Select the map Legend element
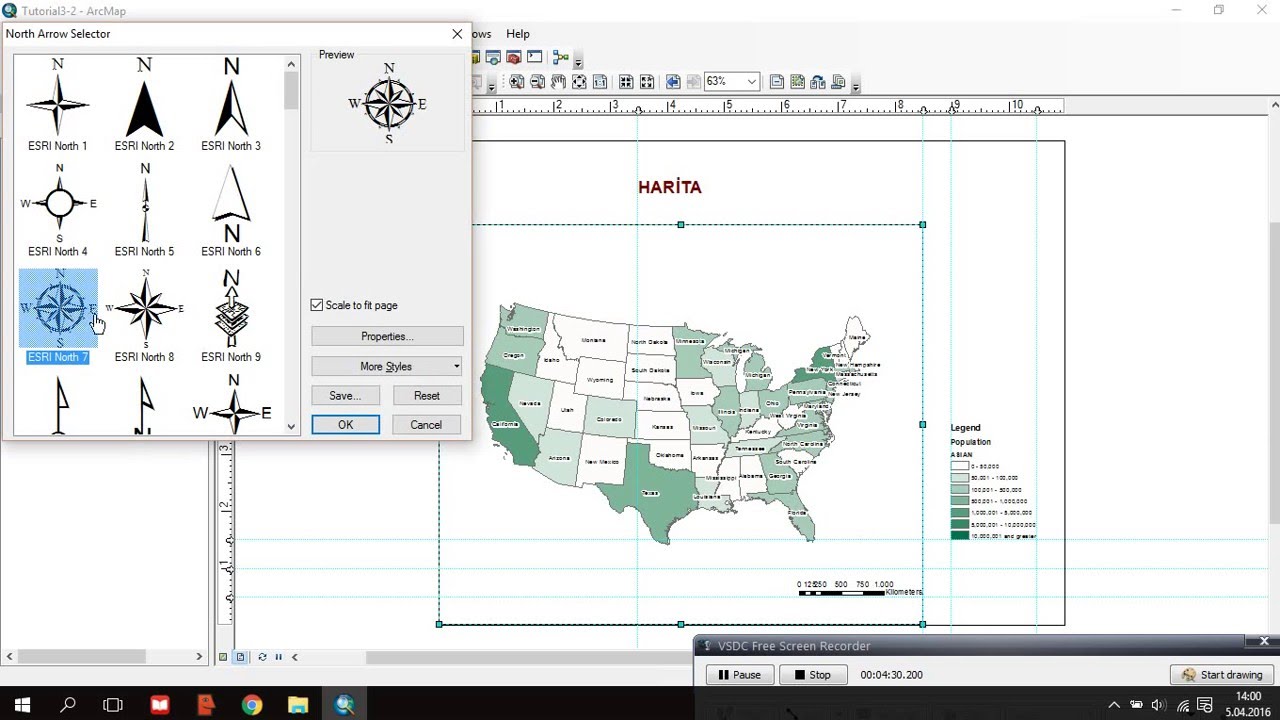 click(x=993, y=482)
